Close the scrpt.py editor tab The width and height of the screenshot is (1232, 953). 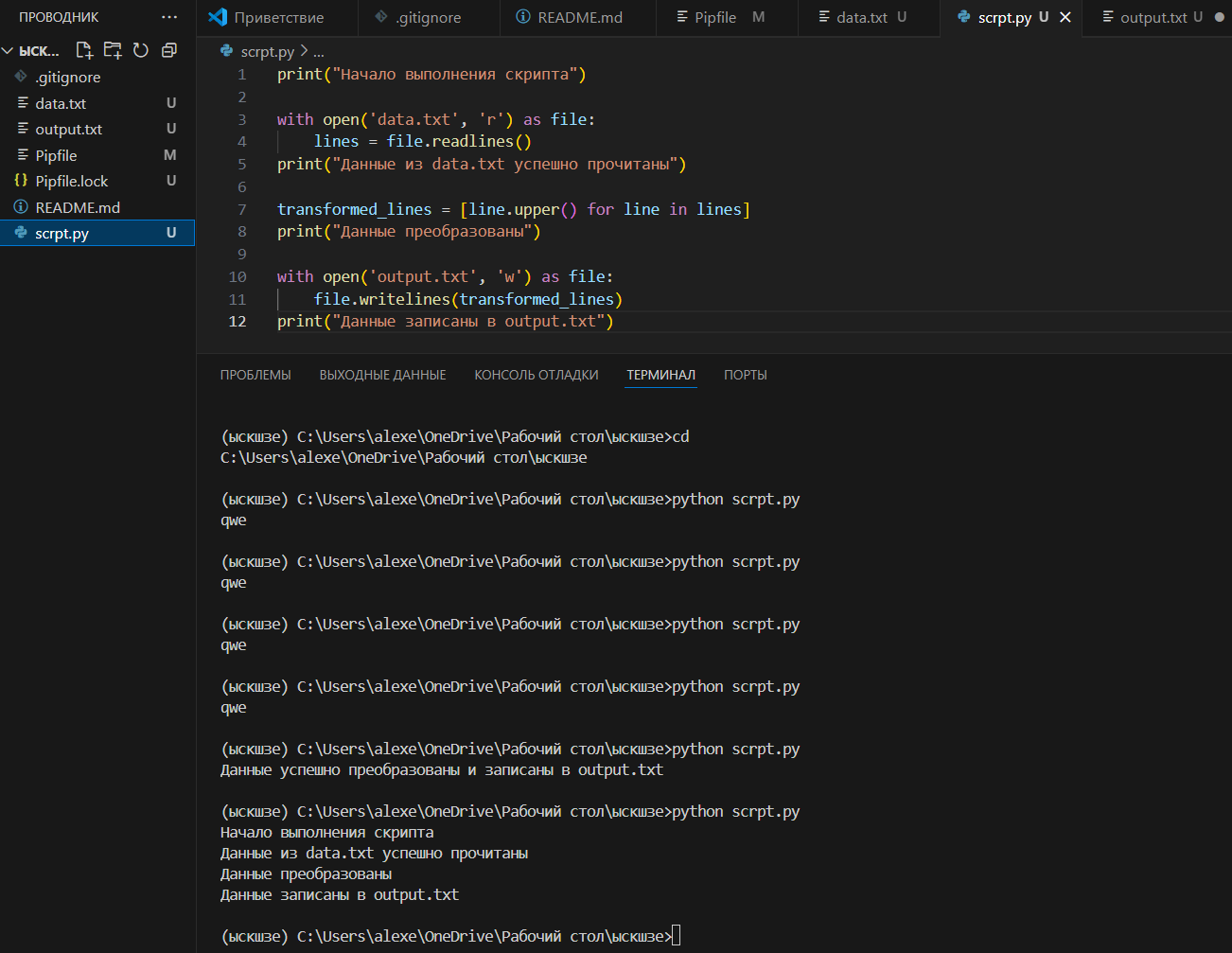coord(1065,17)
